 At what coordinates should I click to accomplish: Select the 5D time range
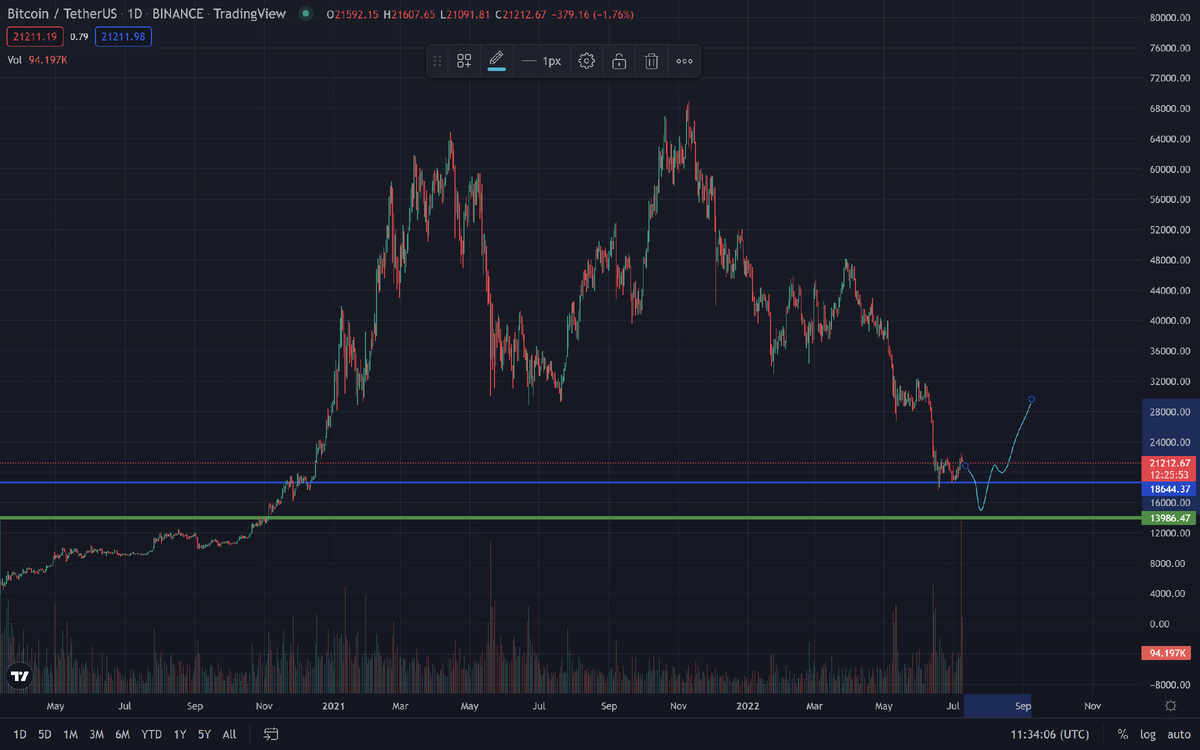tap(45, 734)
